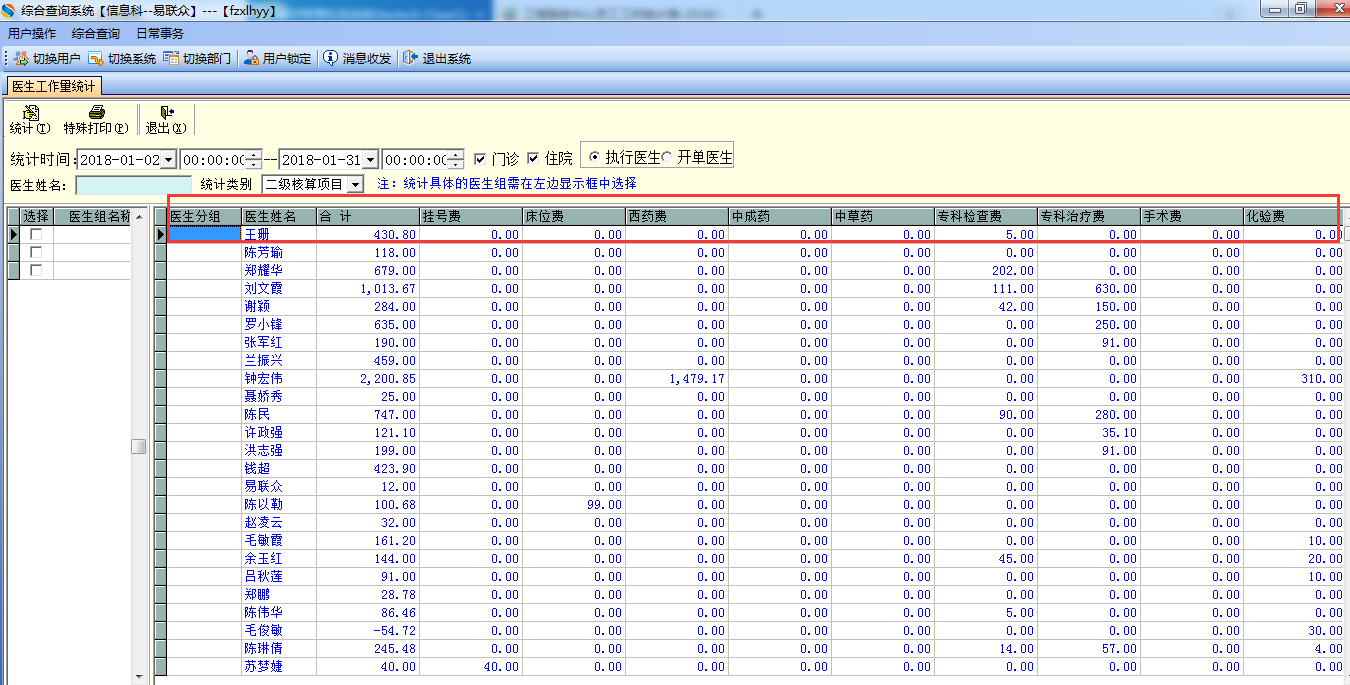Click the 医生分组 column header
The image size is (1350, 685).
[x=204, y=216]
